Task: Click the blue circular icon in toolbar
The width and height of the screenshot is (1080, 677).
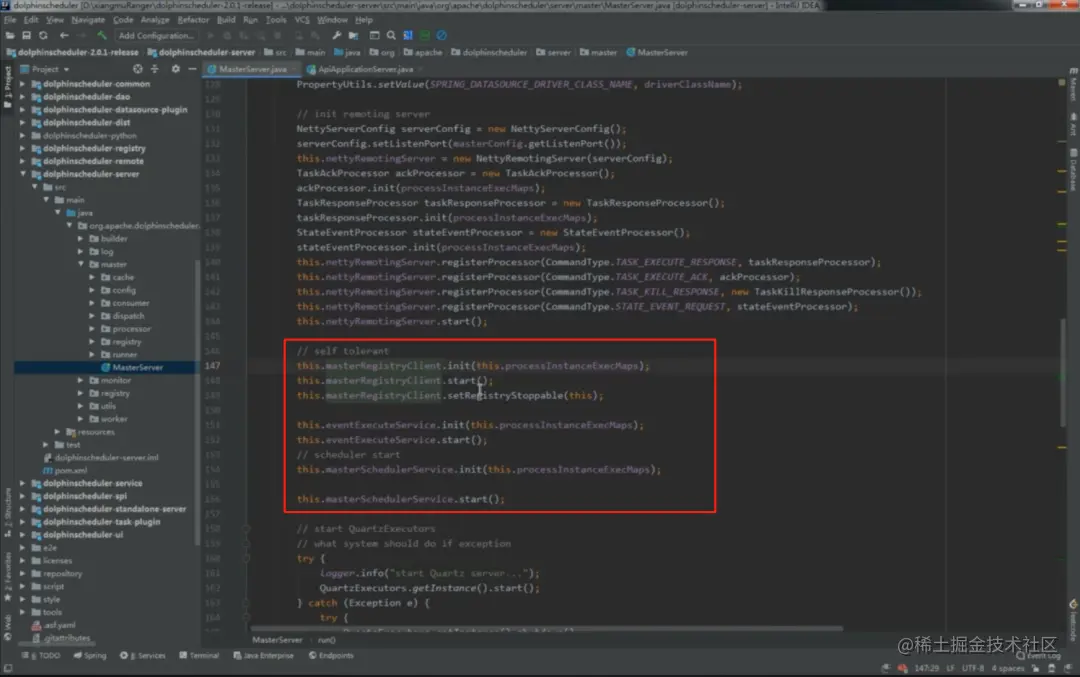Action: pos(442,35)
